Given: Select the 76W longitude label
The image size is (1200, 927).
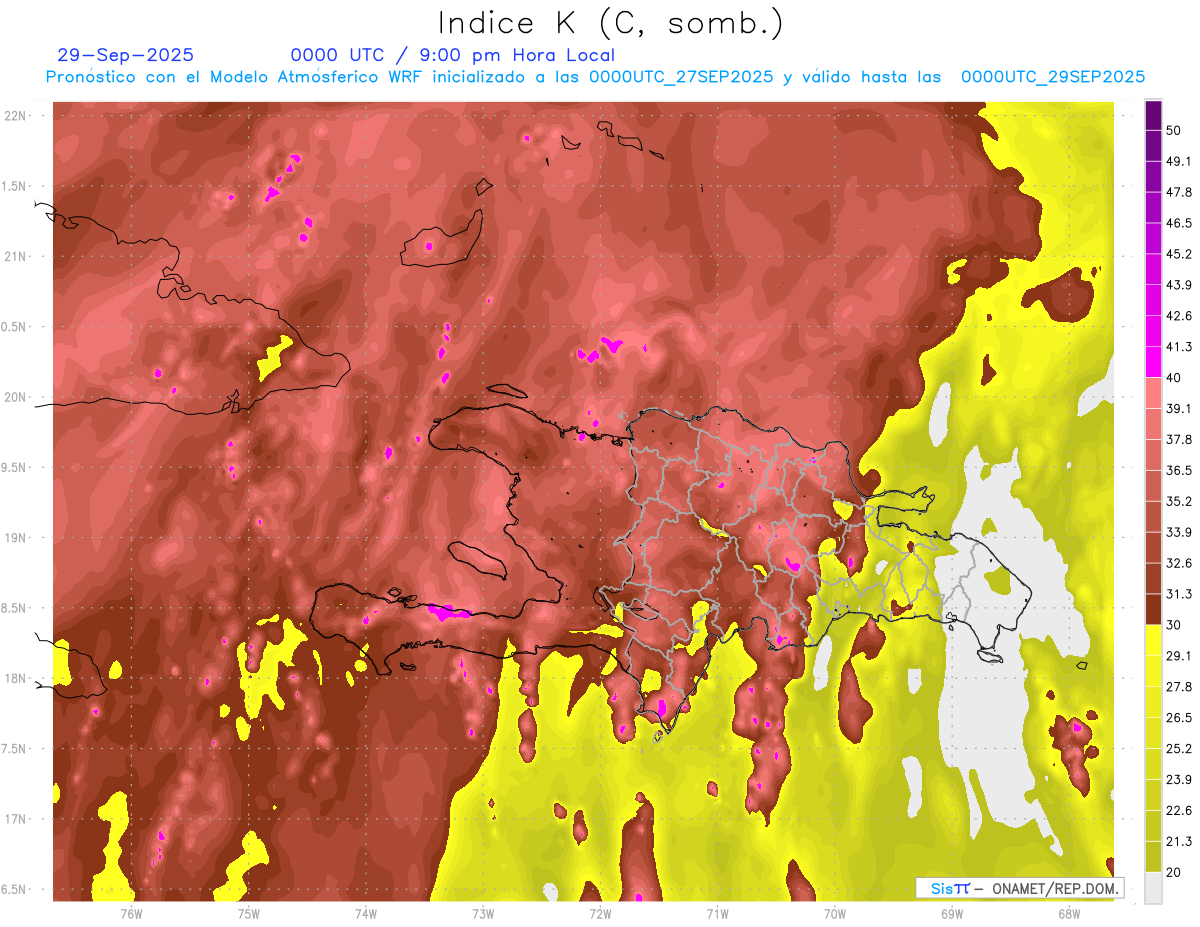Looking at the screenshot, I should (x=131, y=913).
